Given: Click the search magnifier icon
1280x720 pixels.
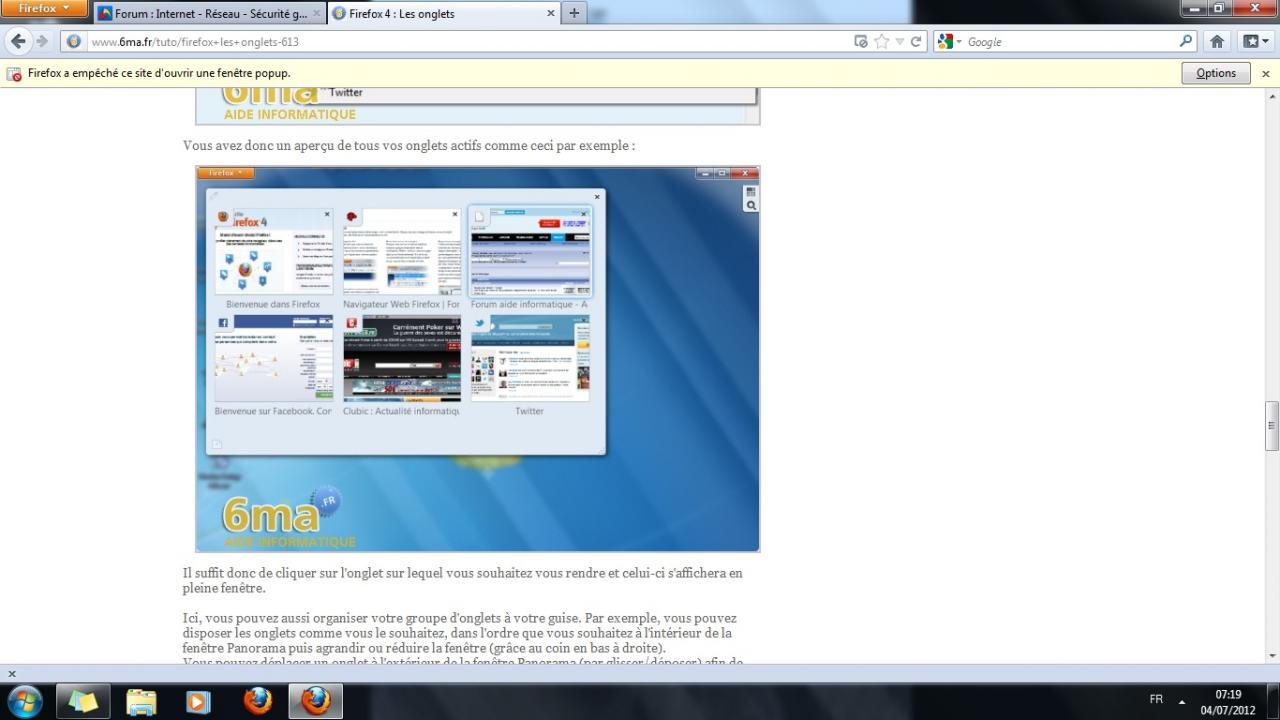Looking at the screenshot, I should point(1186,42).
